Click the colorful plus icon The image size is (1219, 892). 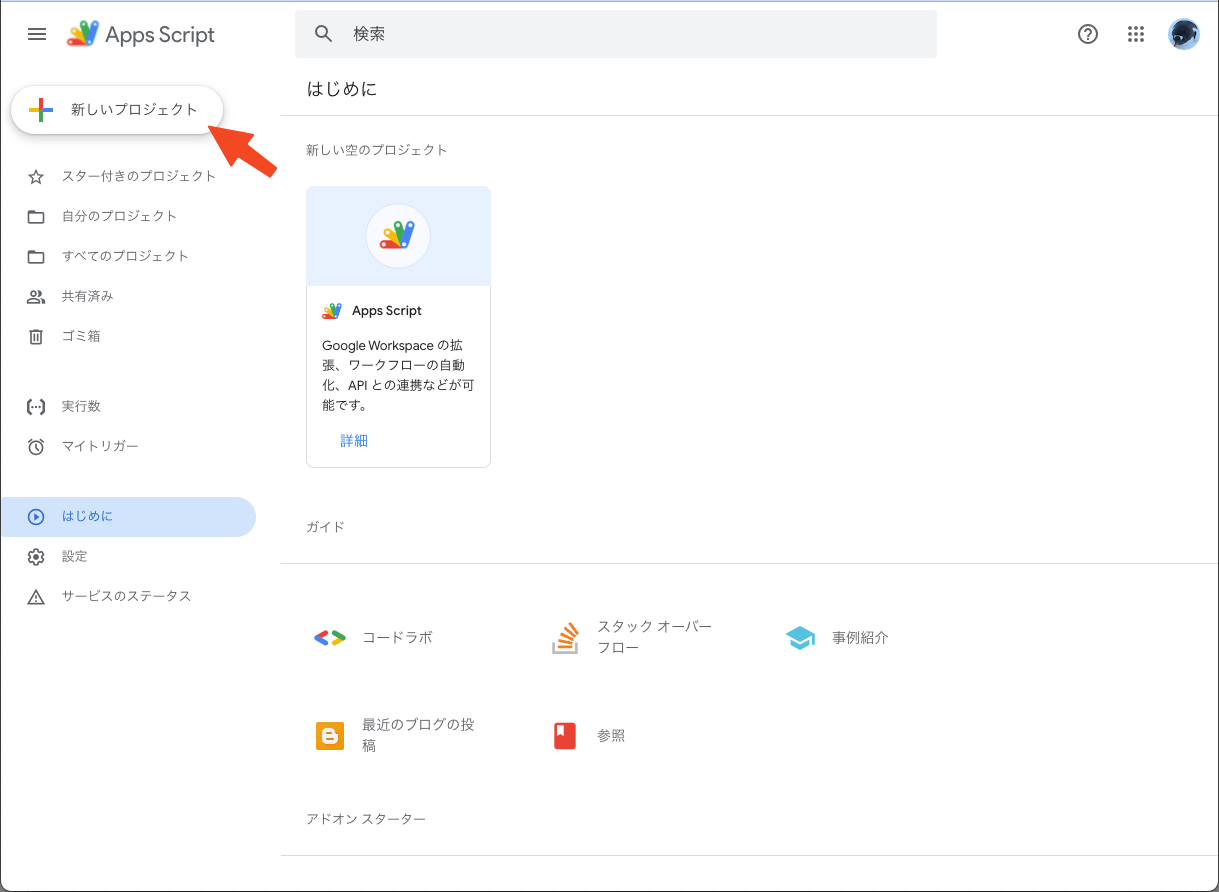[x=41, y=110]
